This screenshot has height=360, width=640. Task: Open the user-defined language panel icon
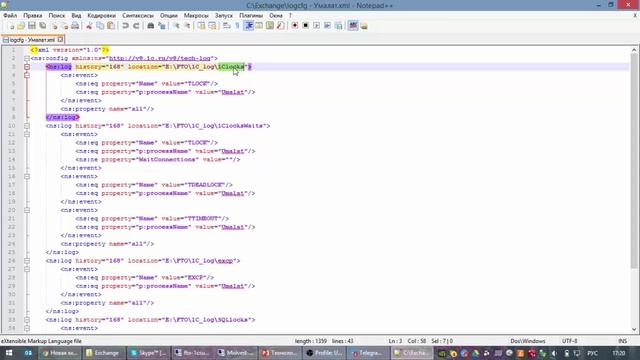tap(259, 26)
